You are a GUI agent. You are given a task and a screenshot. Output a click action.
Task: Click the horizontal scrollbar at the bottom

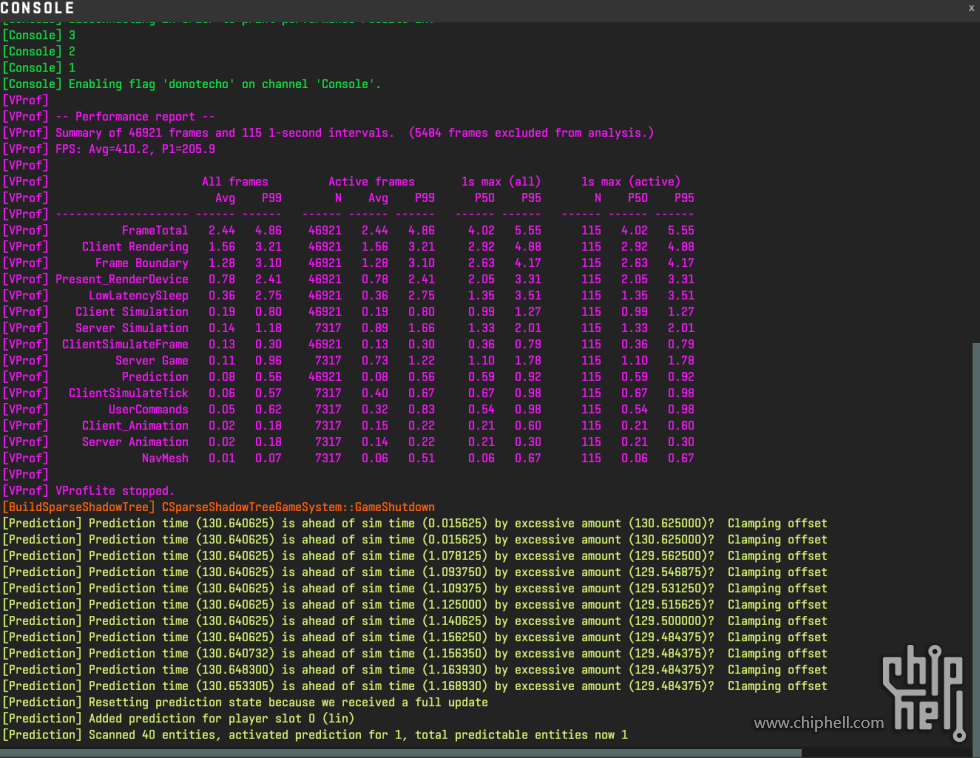pyautogui.click(x=400, y=753)
